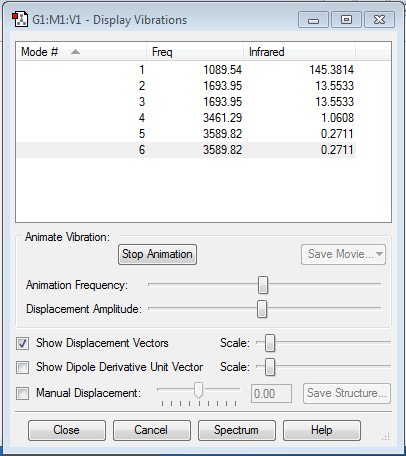Click the Animation Frequency slider handle

point(263,285)
